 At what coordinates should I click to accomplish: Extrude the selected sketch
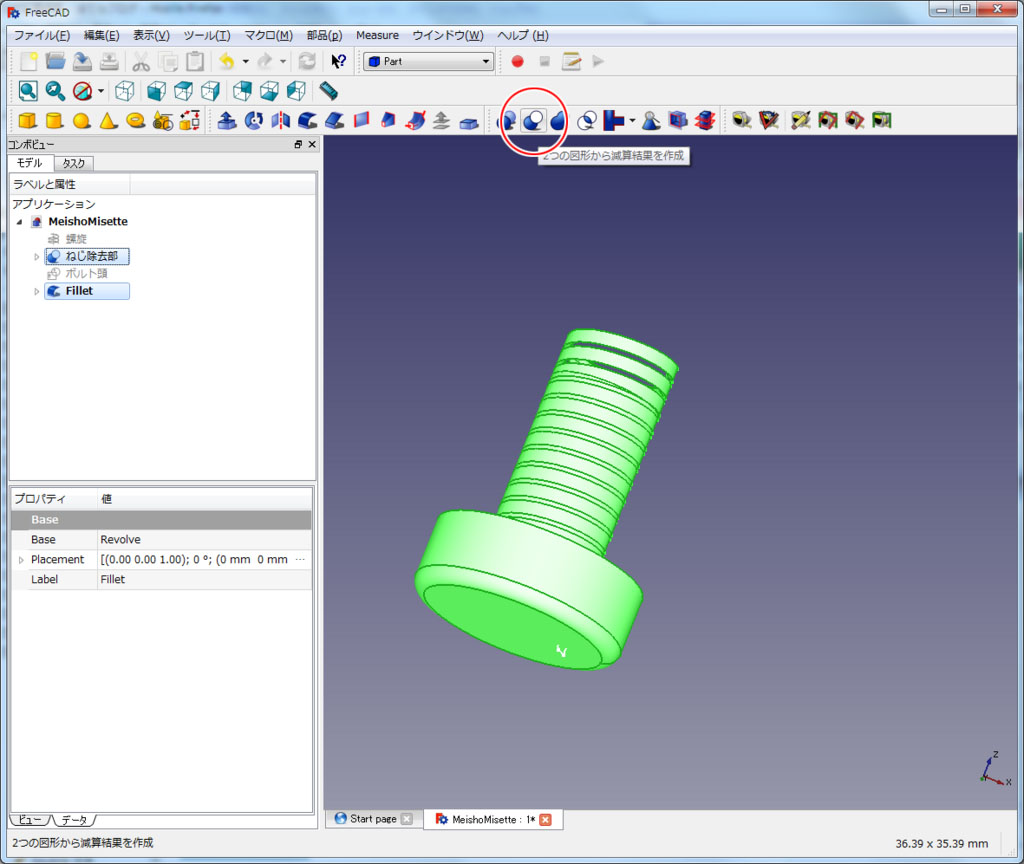click(227, 120)
